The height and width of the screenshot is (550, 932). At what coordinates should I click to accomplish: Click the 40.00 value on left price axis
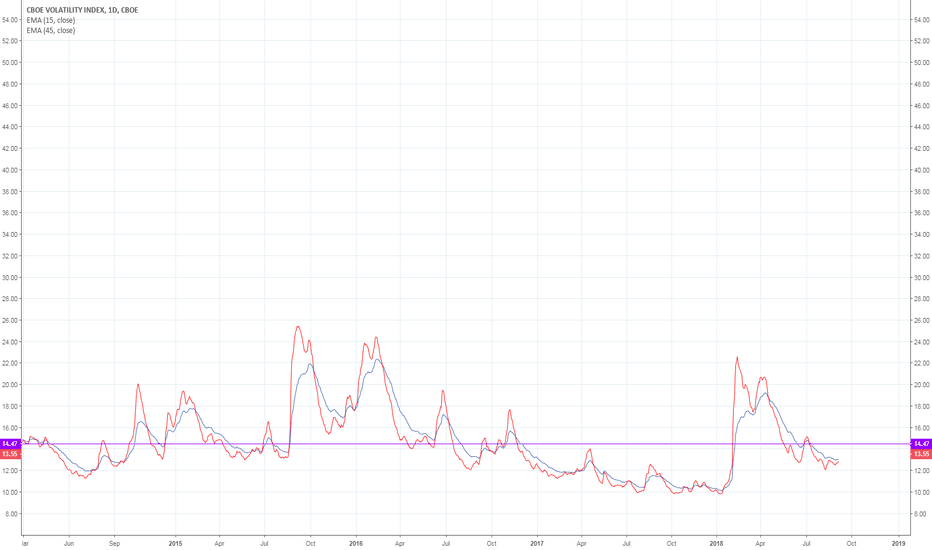(x=10, y=170)
